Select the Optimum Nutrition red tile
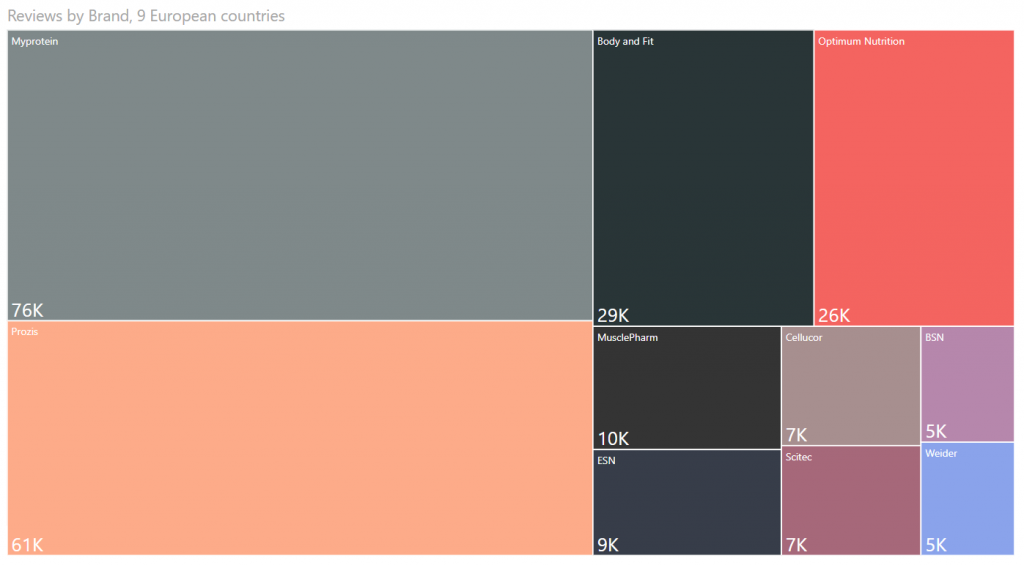The width and height of the screenshot is (1024, 566). pyautogui.click(x=914, y=178)
